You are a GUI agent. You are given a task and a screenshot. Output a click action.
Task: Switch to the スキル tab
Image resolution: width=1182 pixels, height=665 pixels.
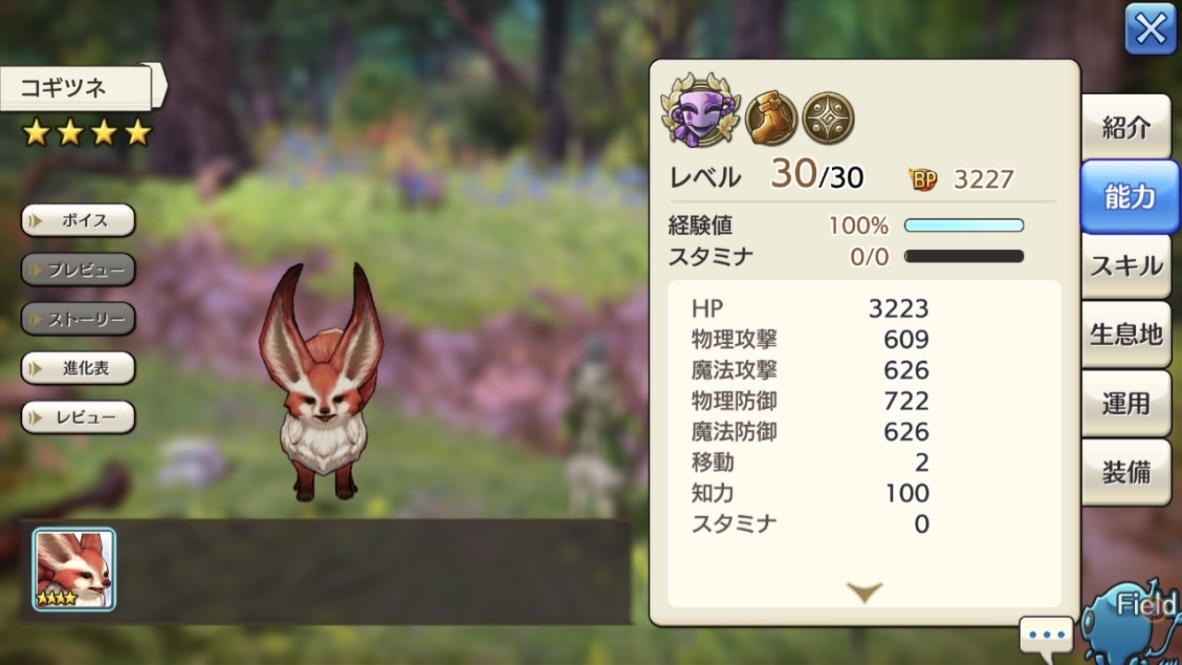[x=1126, y=265]
